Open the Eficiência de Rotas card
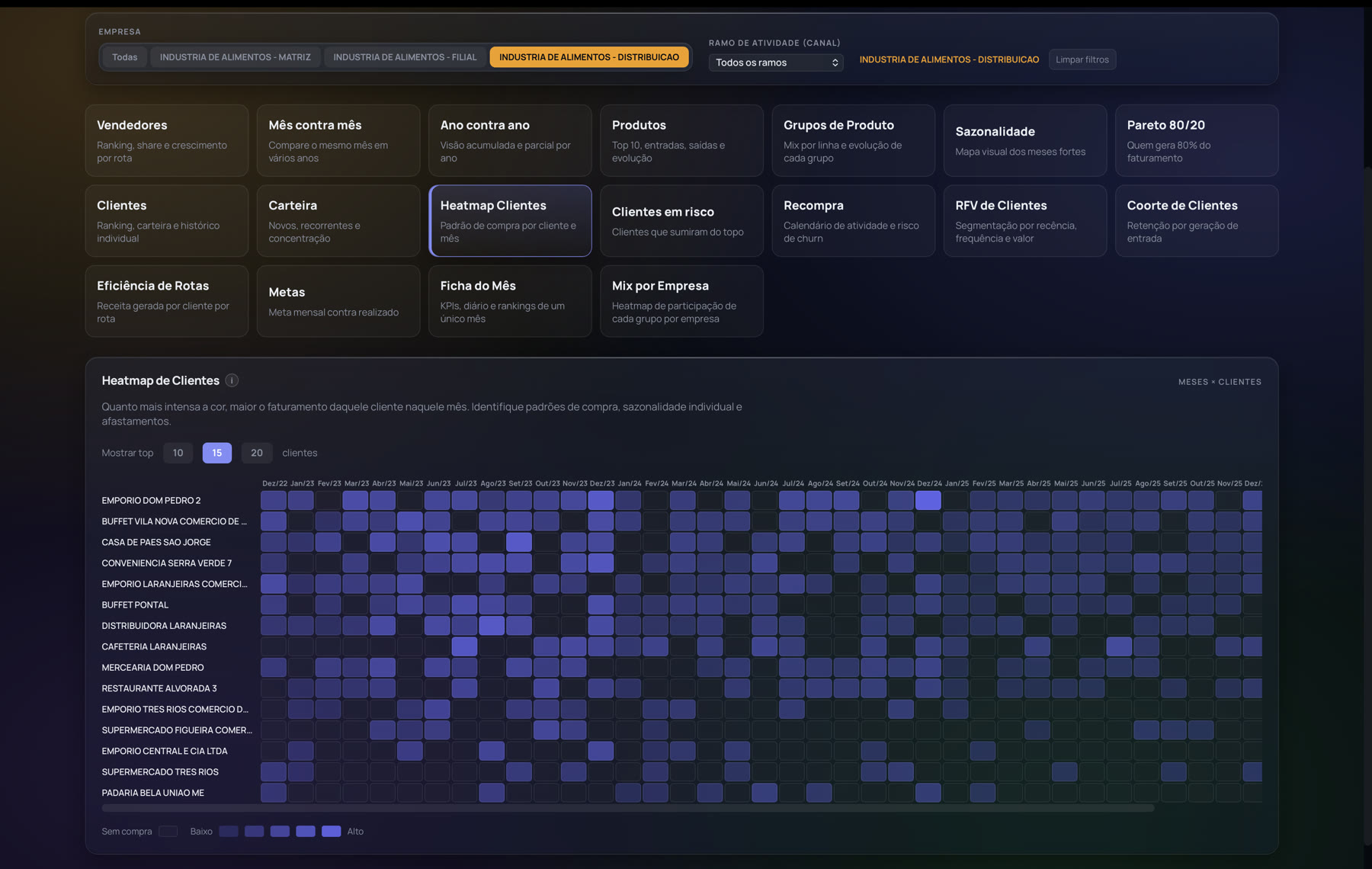Viewport: 1372px width, 869px height. [167, 301]
